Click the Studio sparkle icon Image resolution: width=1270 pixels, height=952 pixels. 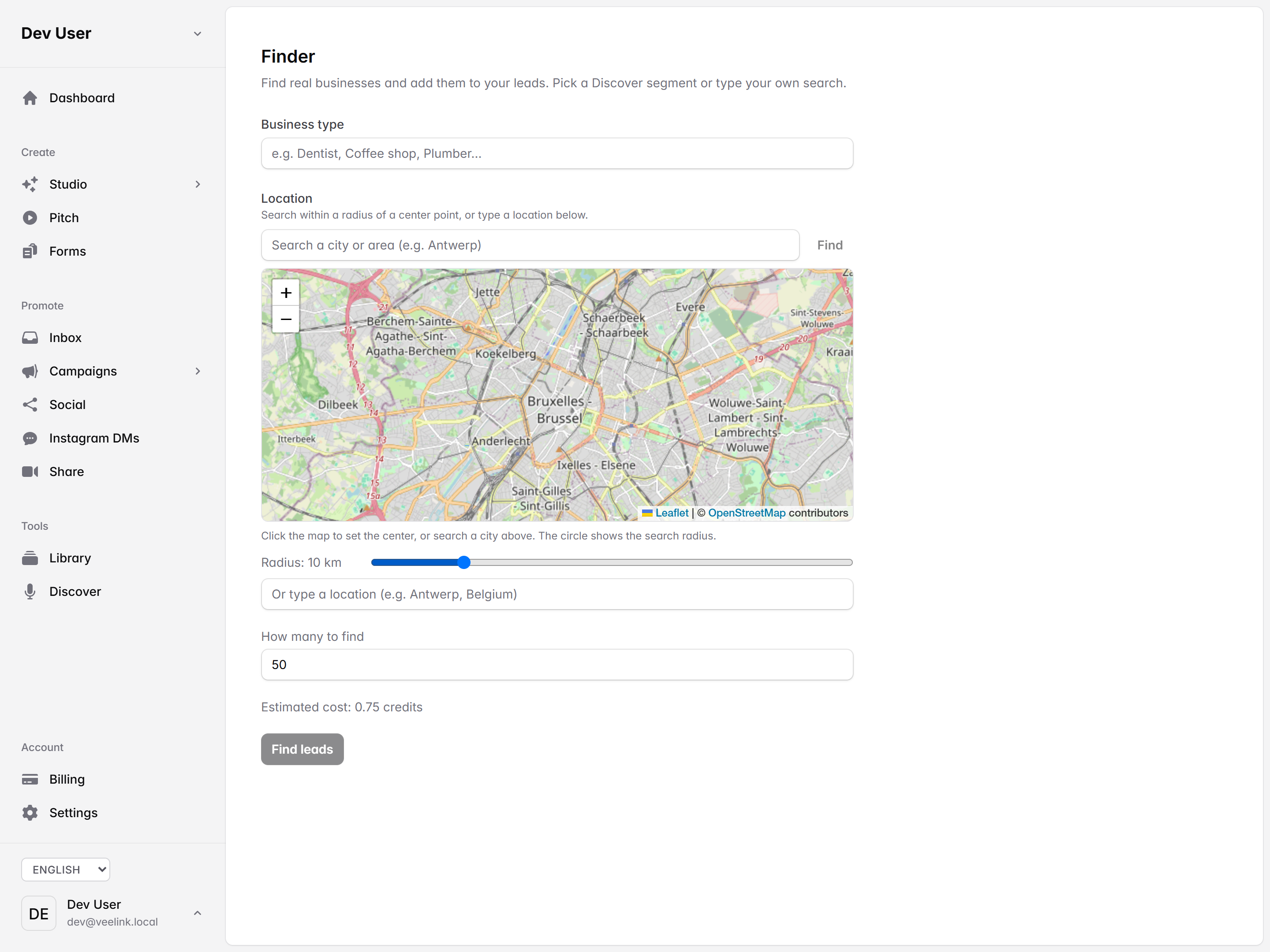30,184
